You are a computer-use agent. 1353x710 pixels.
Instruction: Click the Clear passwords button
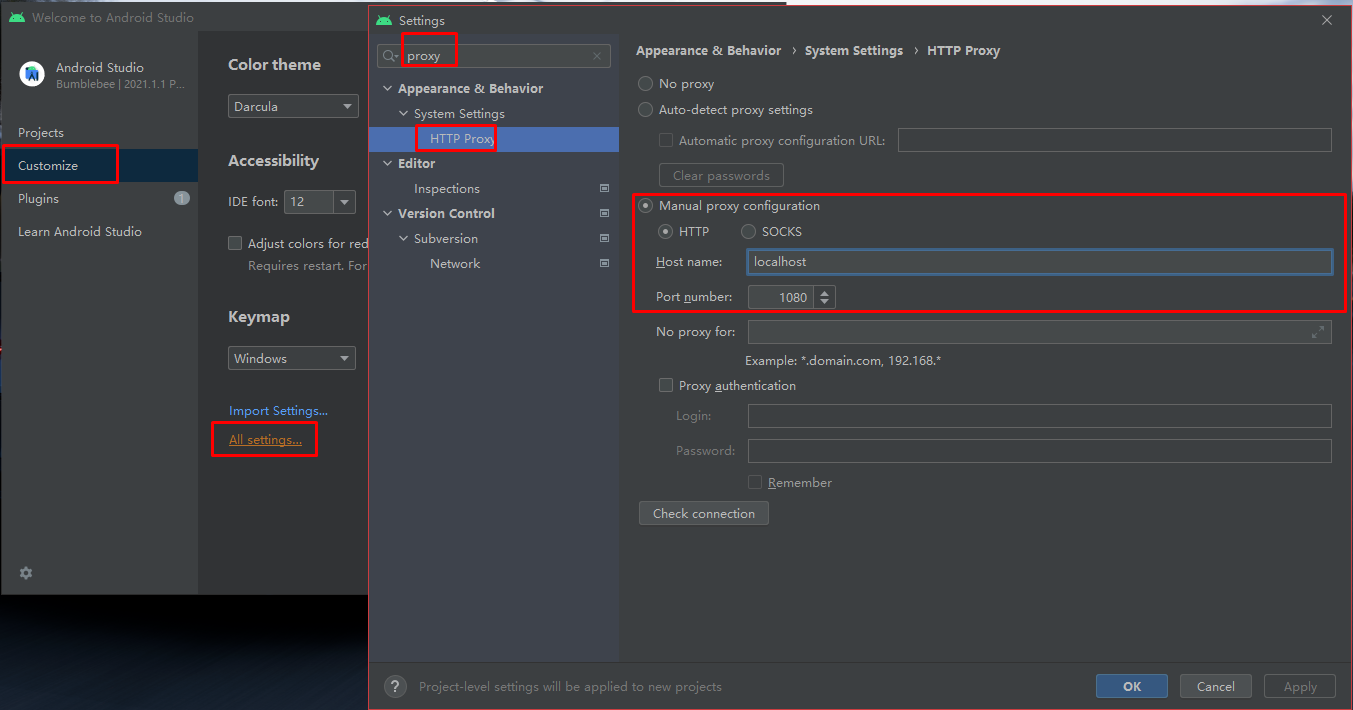click(x=721, y=175)
